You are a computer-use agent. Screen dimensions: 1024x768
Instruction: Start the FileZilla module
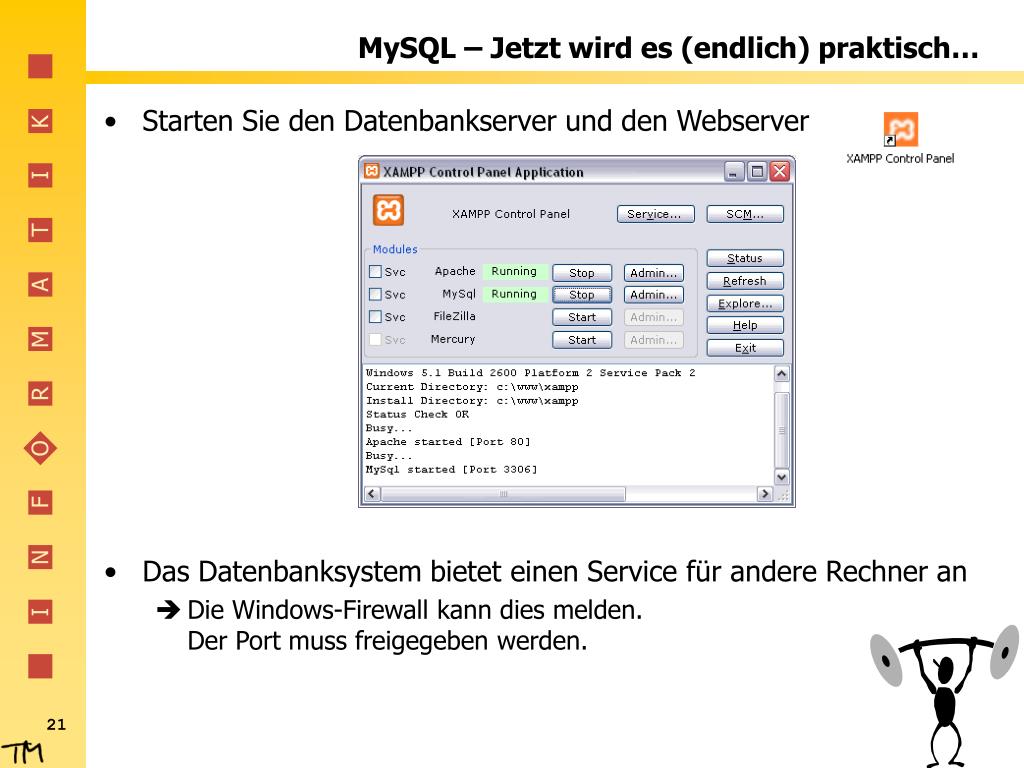click(x=582, y=317)
